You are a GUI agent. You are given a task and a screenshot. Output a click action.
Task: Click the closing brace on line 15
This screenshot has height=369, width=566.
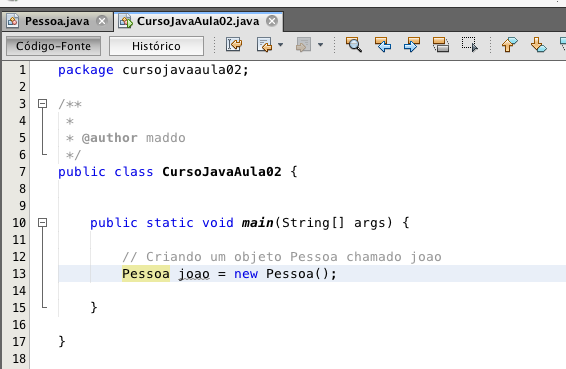click(x=94, y=308)
